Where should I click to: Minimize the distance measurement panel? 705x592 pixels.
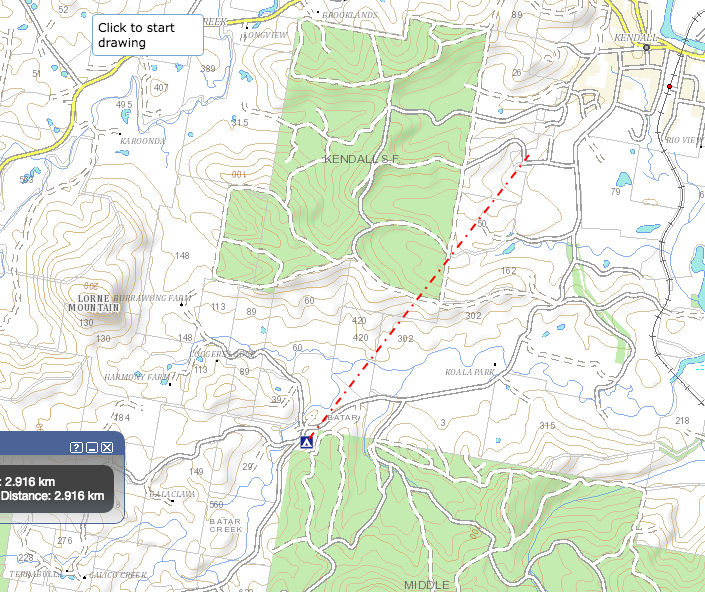(92, 447)
